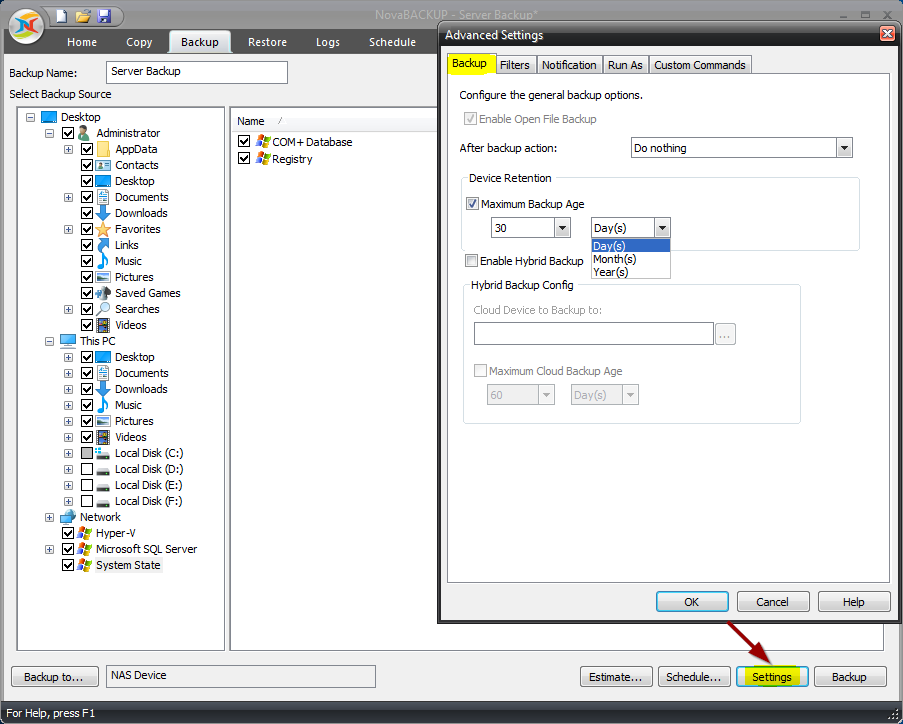Click the Schedule... button at bottom

[x=694, y=677]
